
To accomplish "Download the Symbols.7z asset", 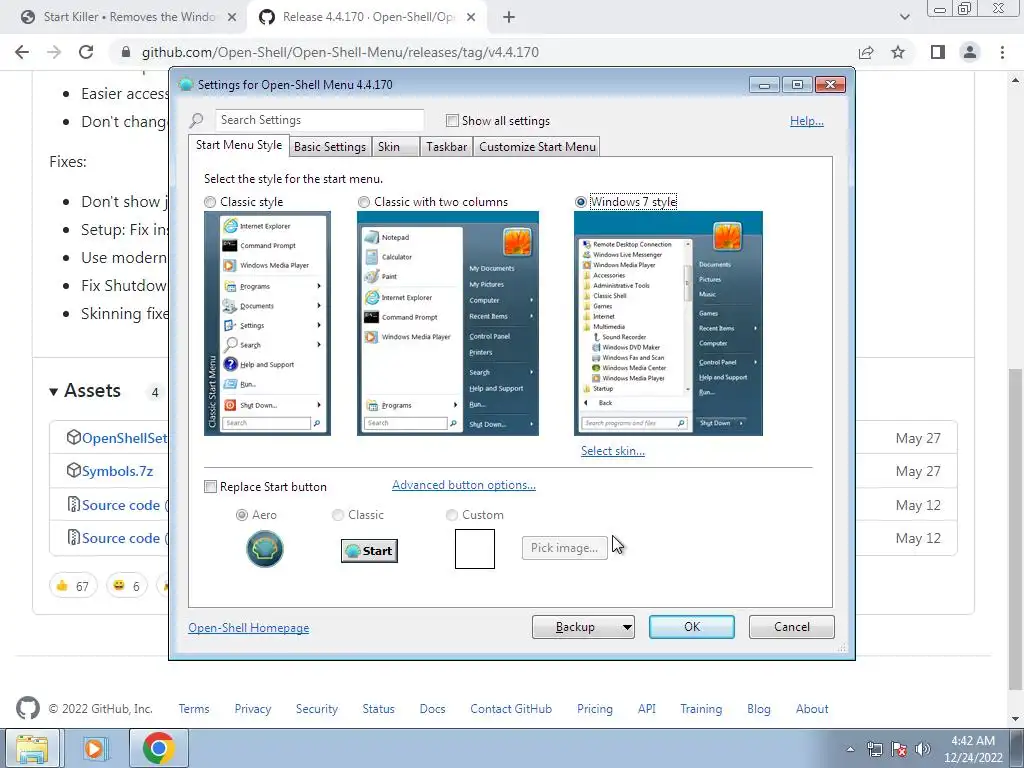I will (117, 471).
